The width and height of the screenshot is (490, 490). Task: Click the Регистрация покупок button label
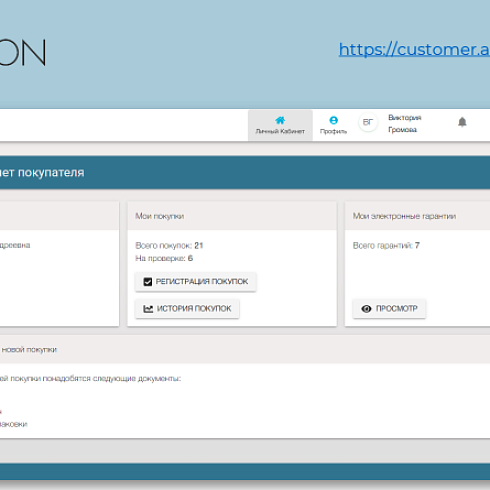click(202, 282)
